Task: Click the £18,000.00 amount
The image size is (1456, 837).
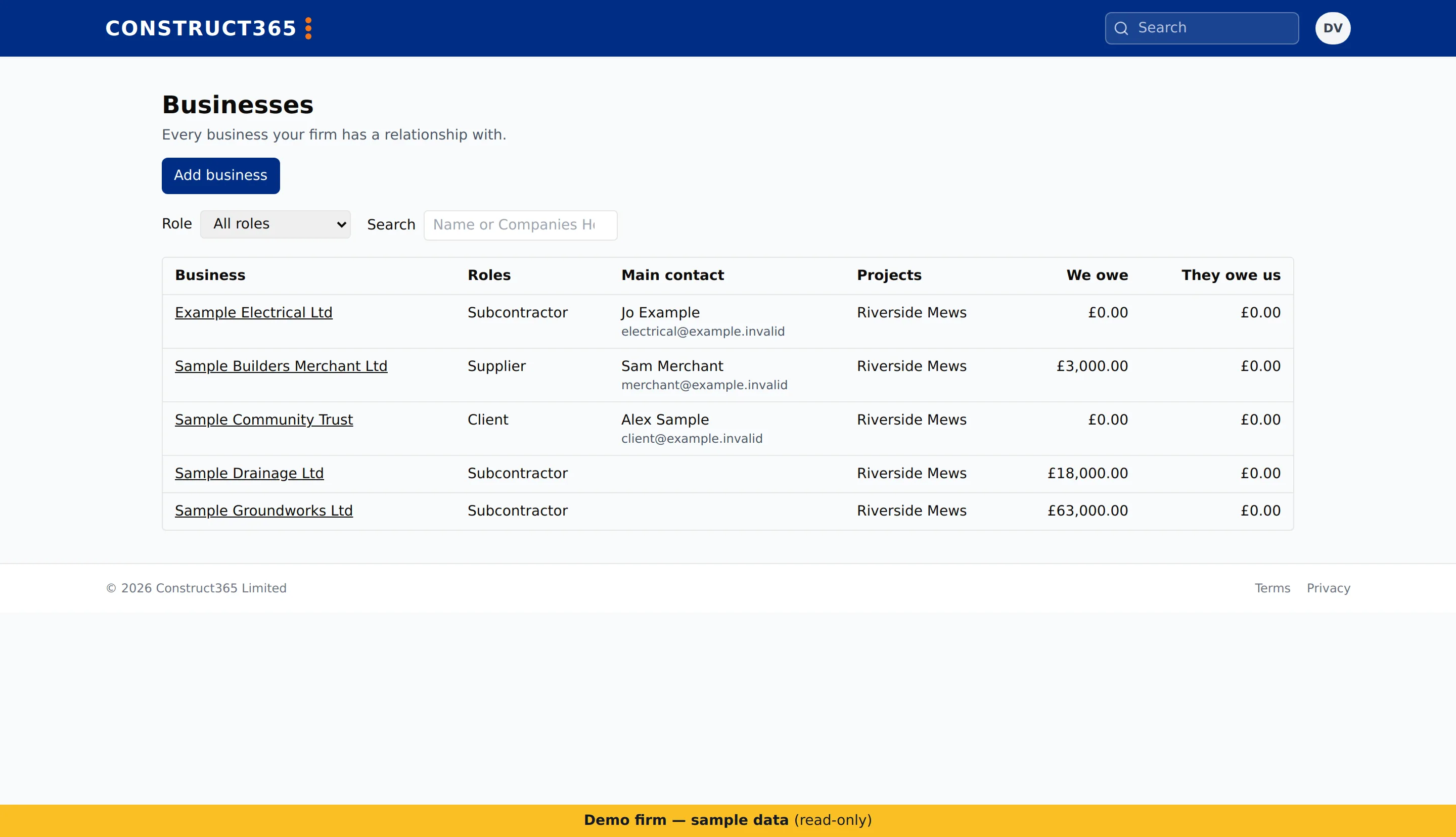Action: click(1087, 473)
